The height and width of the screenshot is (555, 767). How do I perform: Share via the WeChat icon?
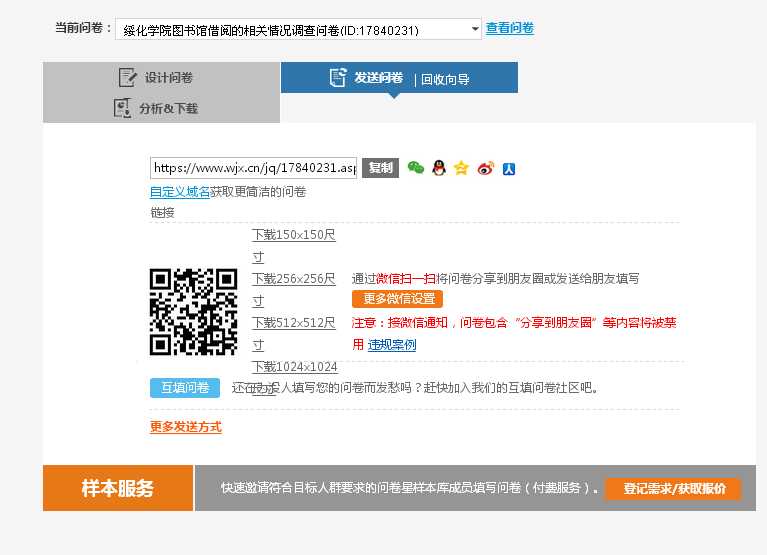coord(416,168)
